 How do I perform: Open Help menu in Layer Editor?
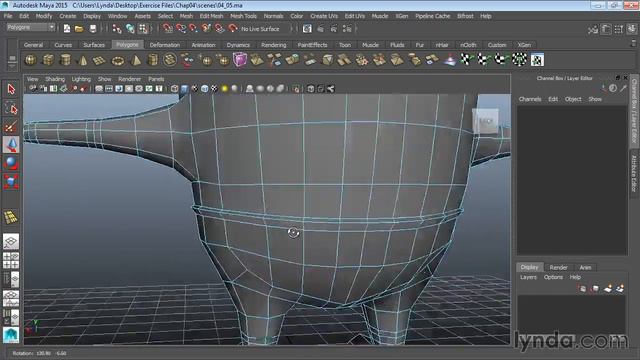point(575,277)
